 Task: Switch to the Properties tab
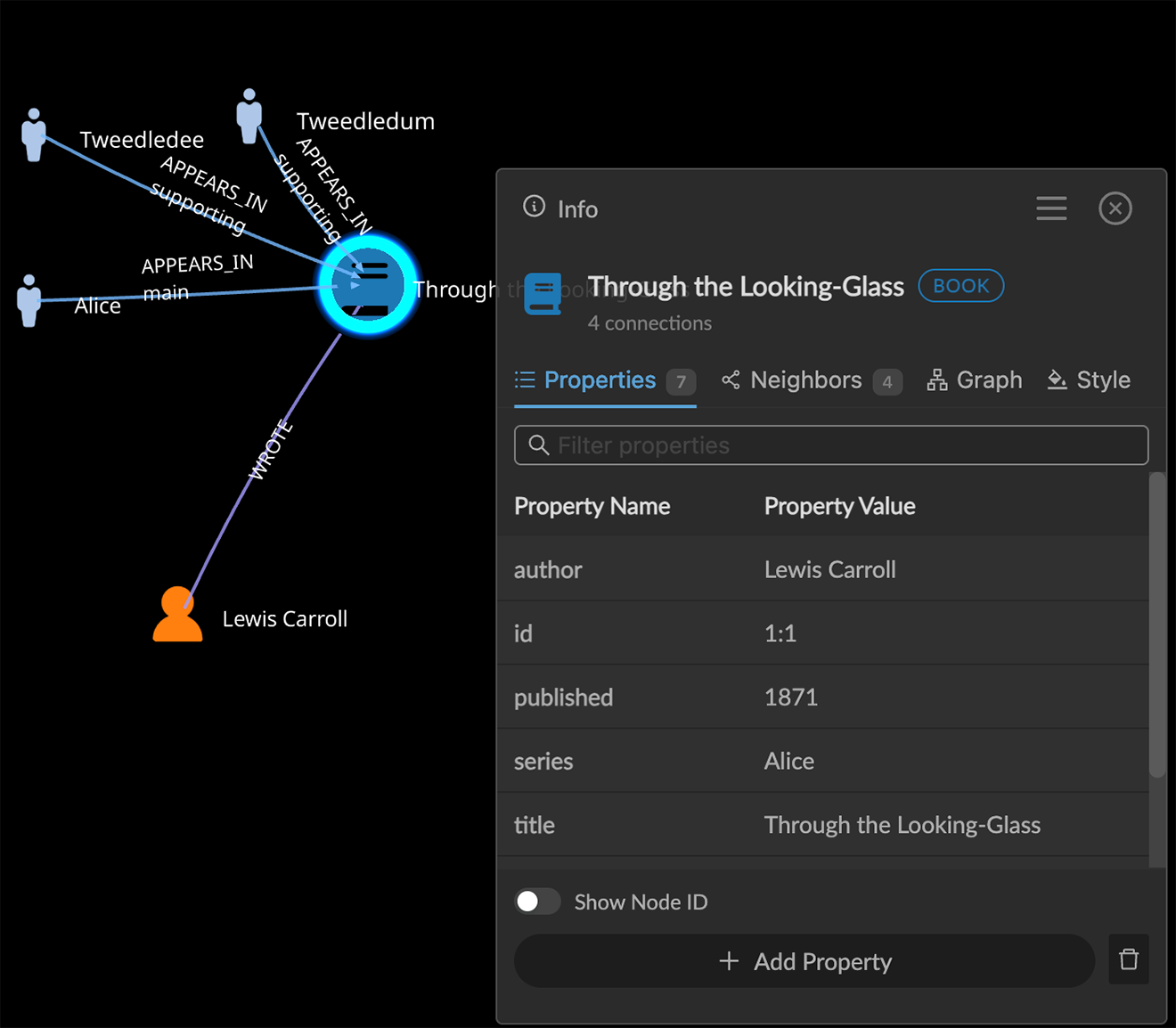(x=605, y=381)
